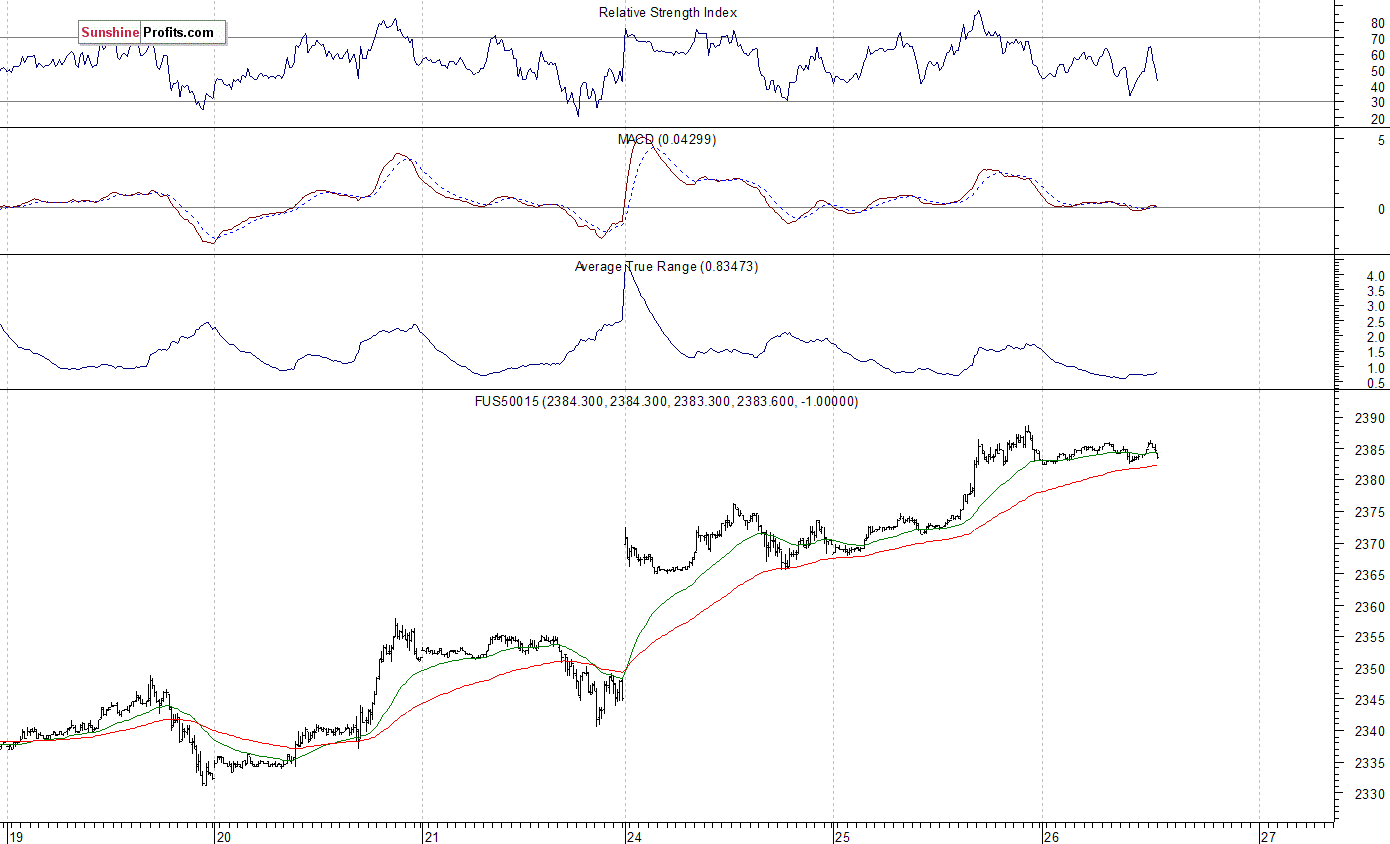Screen dimensions: 1390x844
Task: Click the SunshineProfits.com logo
Action: (151, 33)
